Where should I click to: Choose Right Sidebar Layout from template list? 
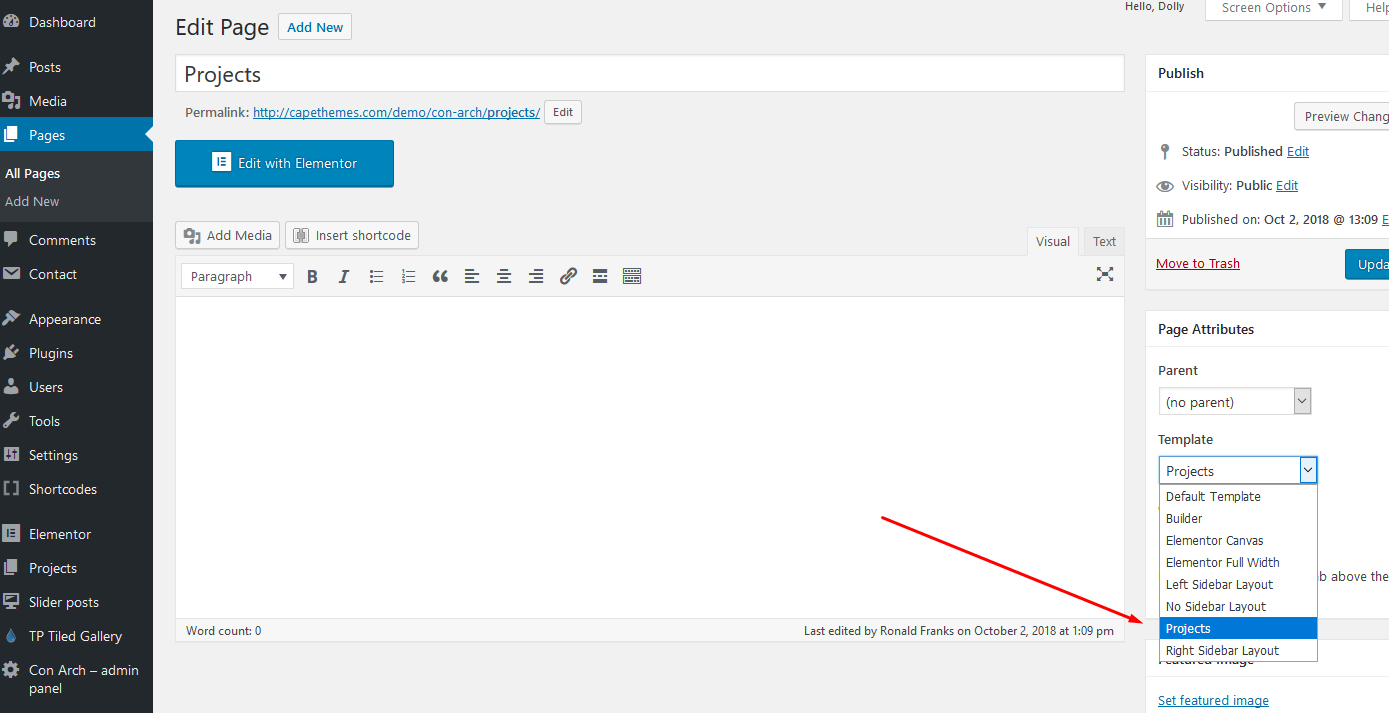pos(1222,651)
